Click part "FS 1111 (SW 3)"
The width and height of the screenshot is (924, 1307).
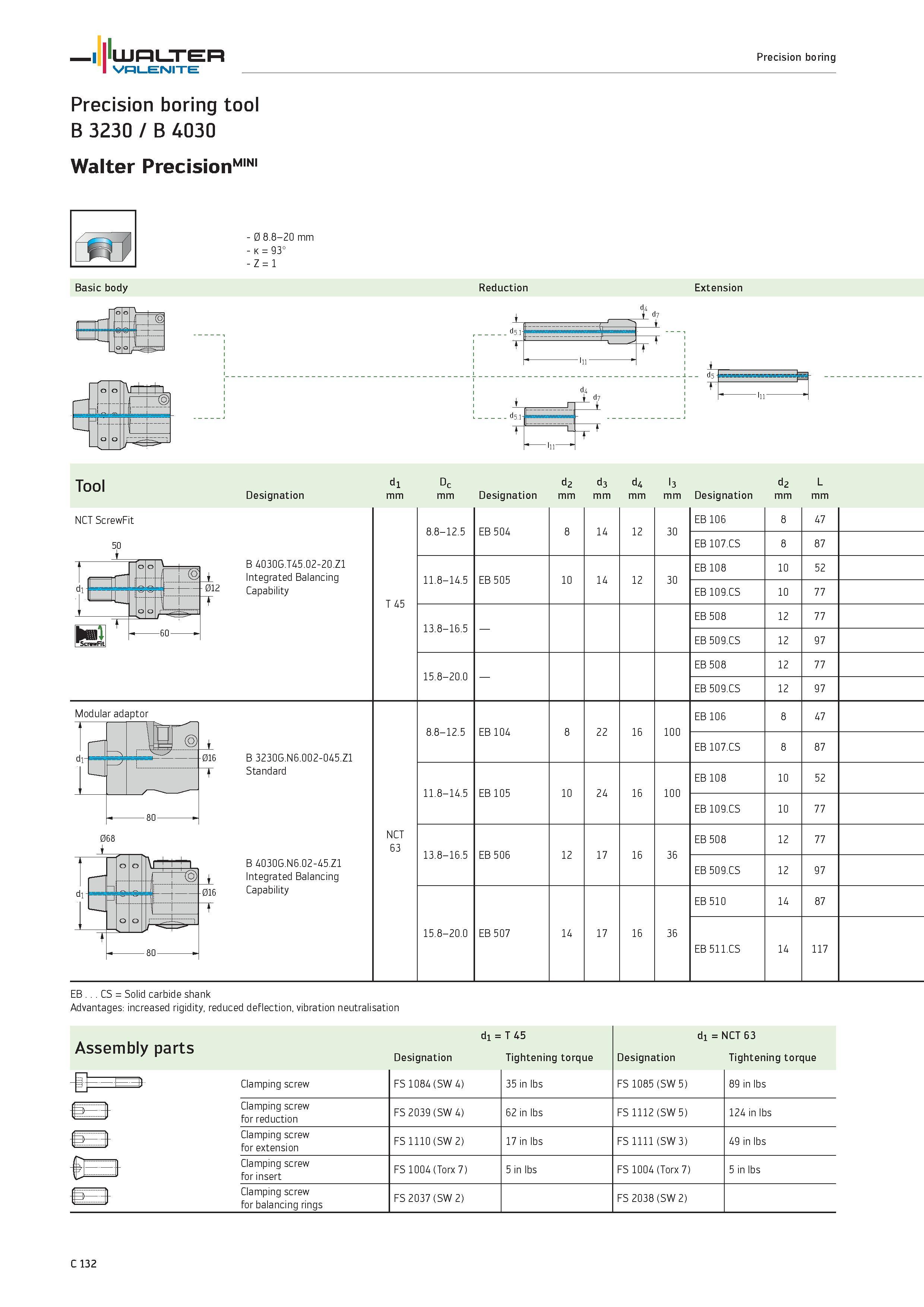(x=652, y=1141)
